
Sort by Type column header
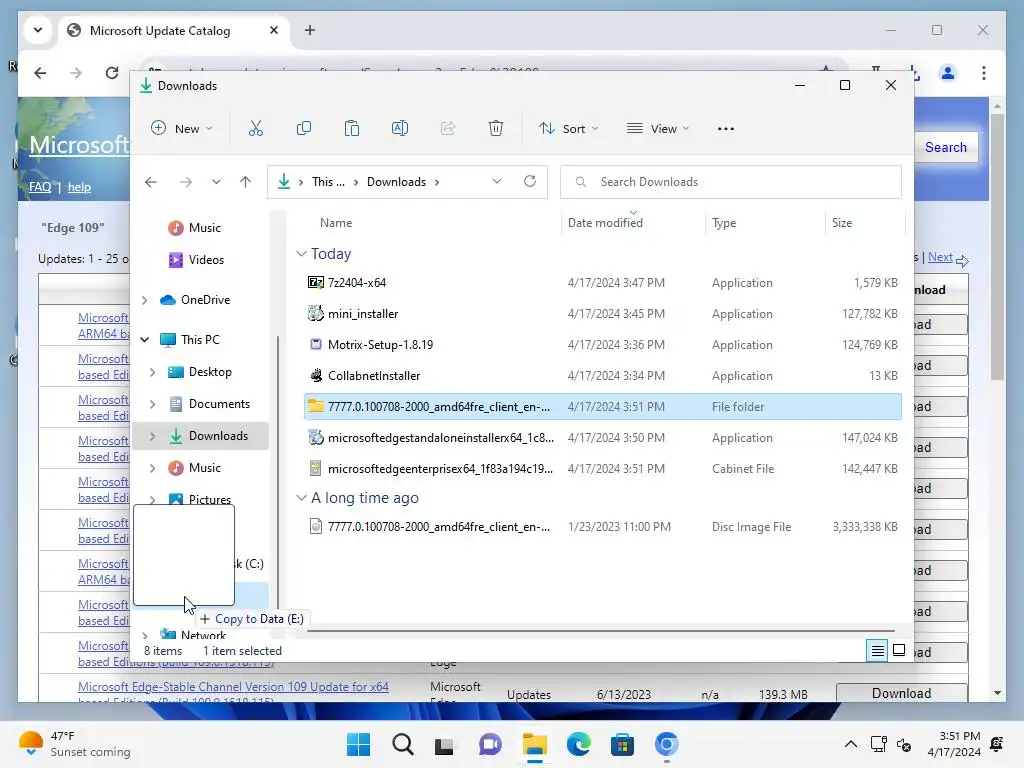click(x=724, y=223)
